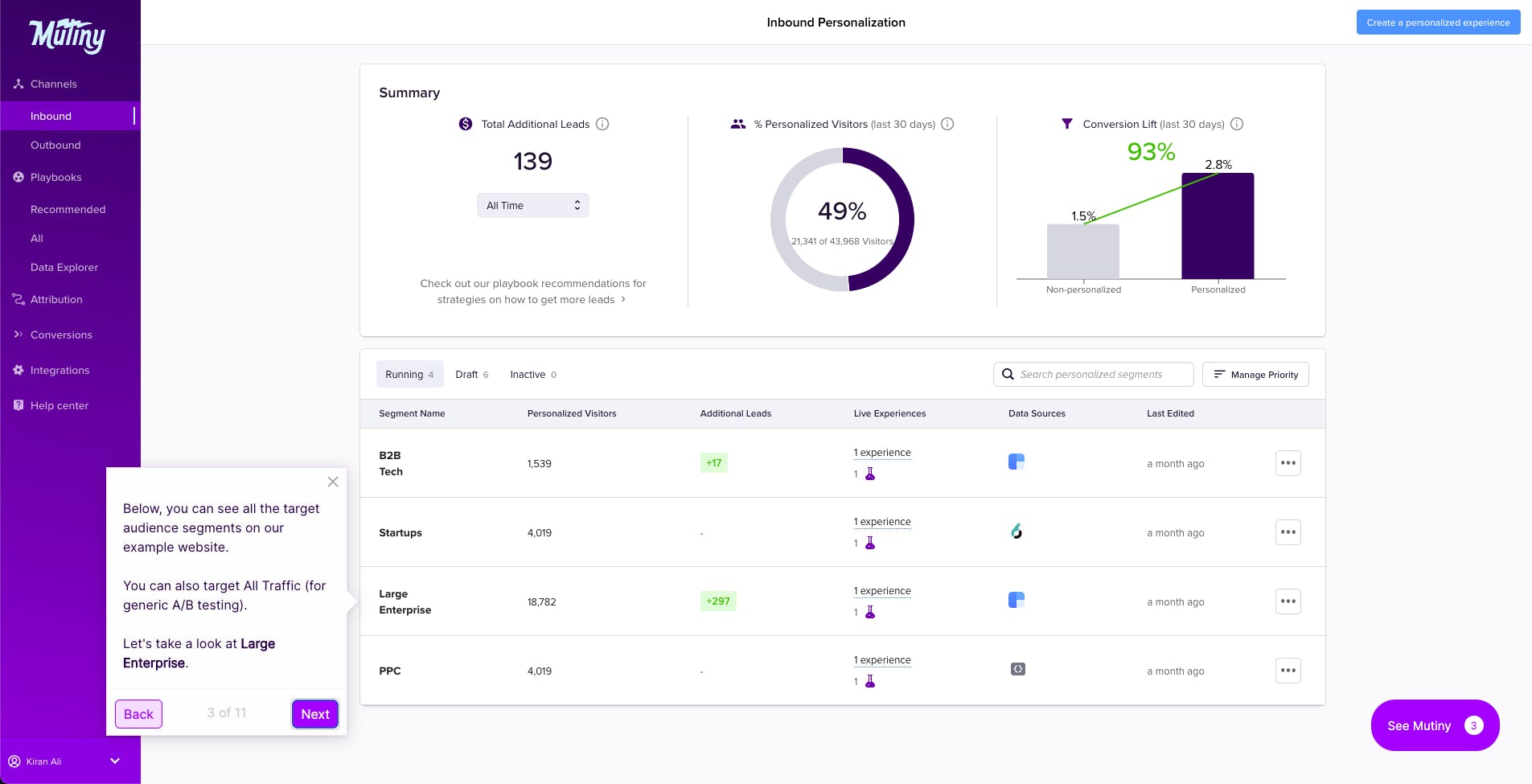Open more options for PPC segment
This screenshot has height=784, width=1532.
point(1288,671)
